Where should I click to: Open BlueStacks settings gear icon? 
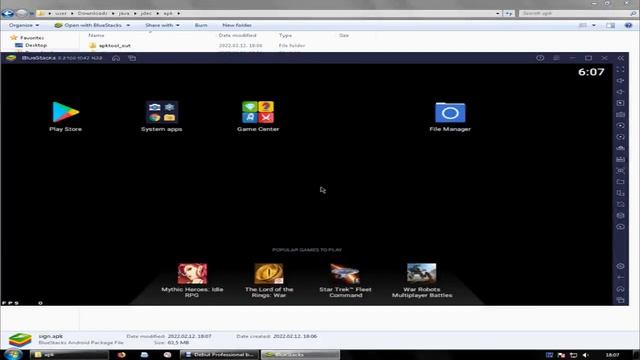620,266
